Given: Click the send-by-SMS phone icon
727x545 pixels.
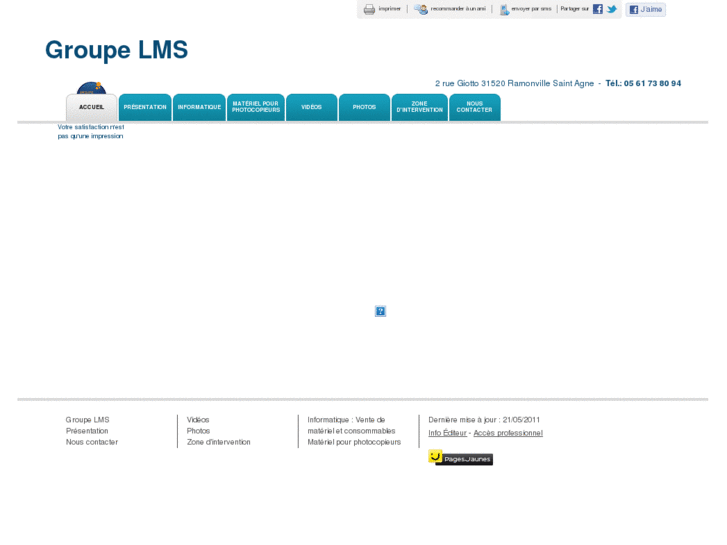Looking at the screenshot, I should (504, 9).
